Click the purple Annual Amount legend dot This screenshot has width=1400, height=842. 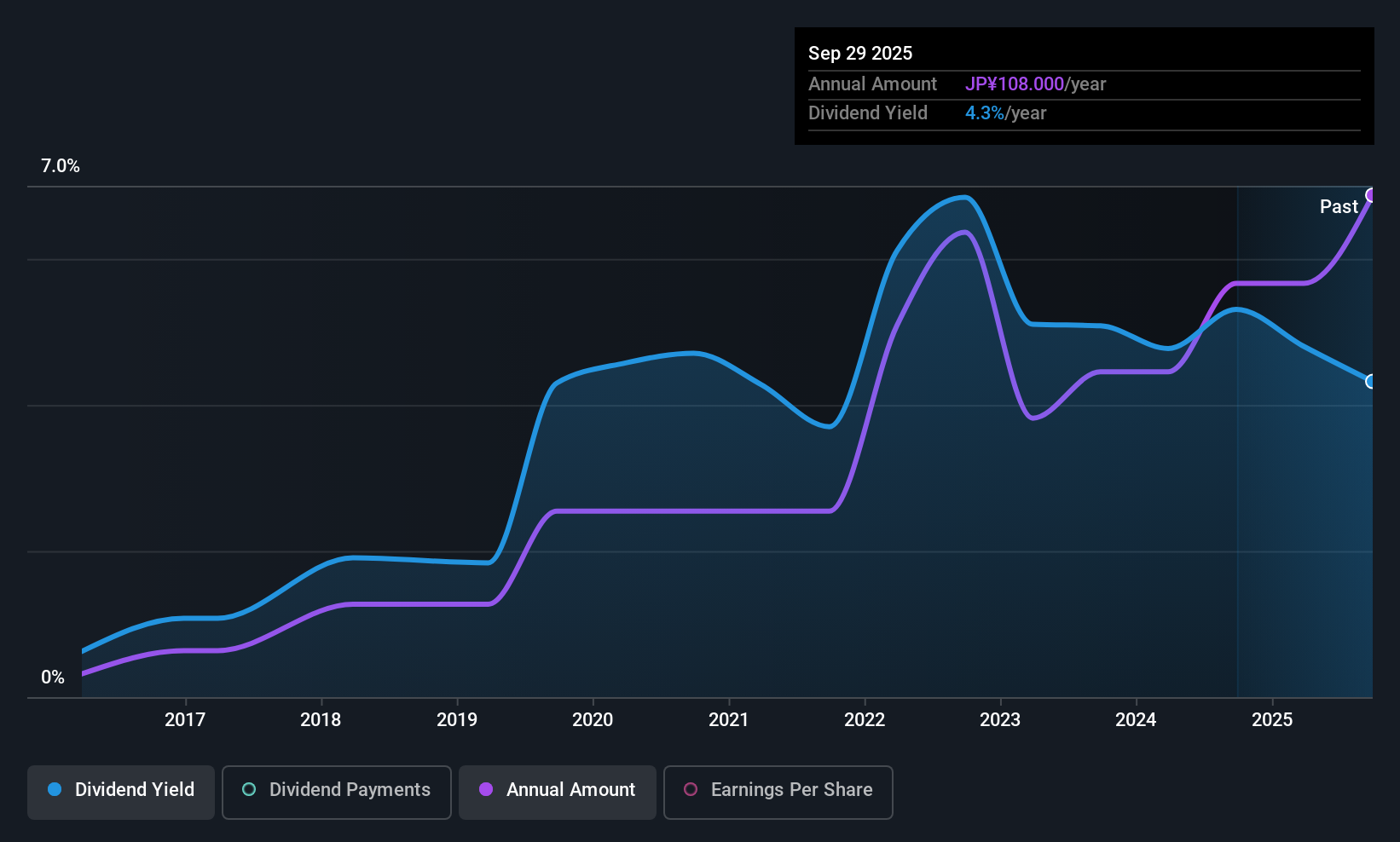(x=485, y=790)
